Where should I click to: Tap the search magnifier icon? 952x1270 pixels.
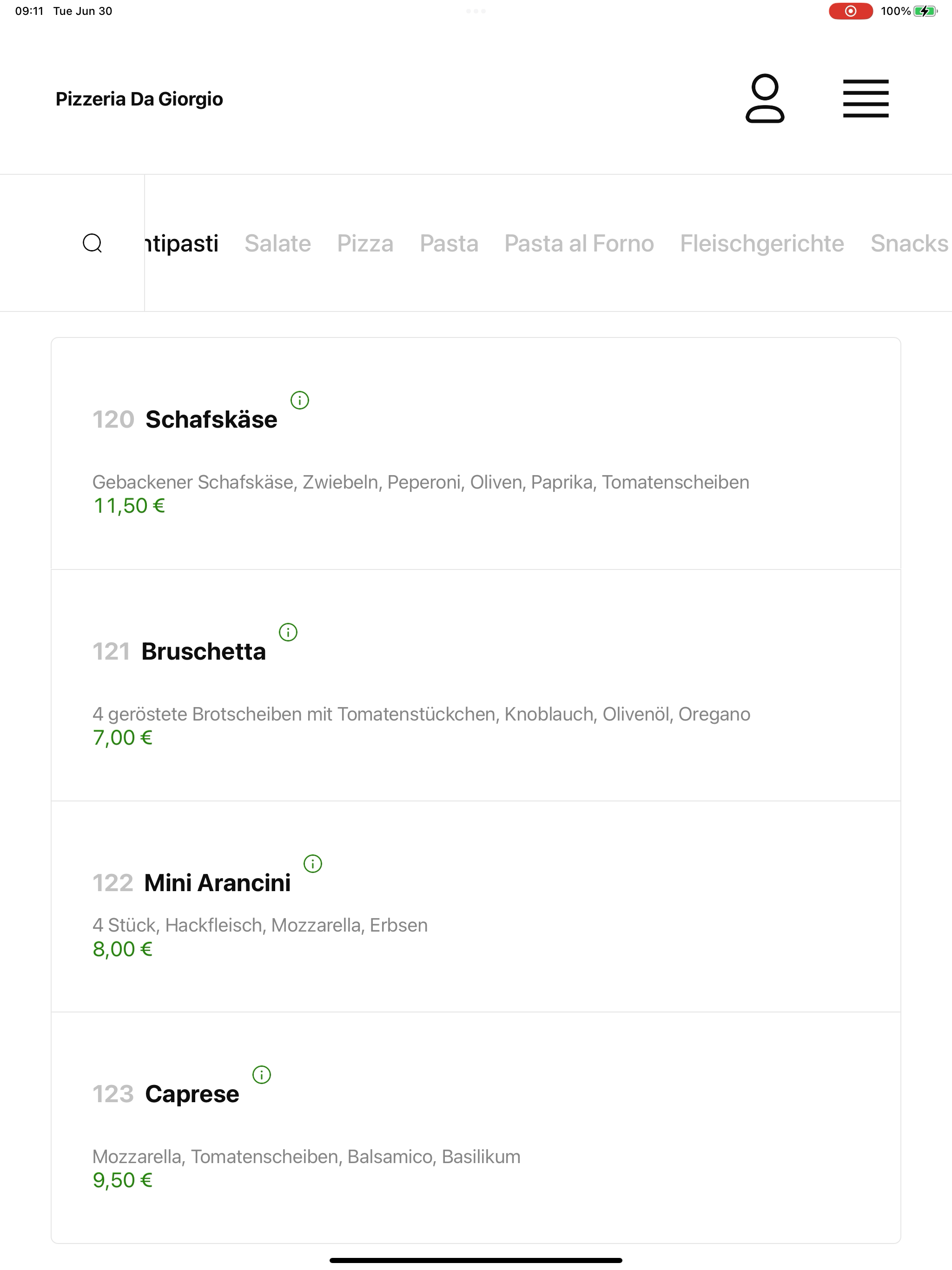click(x=93, y=243)
